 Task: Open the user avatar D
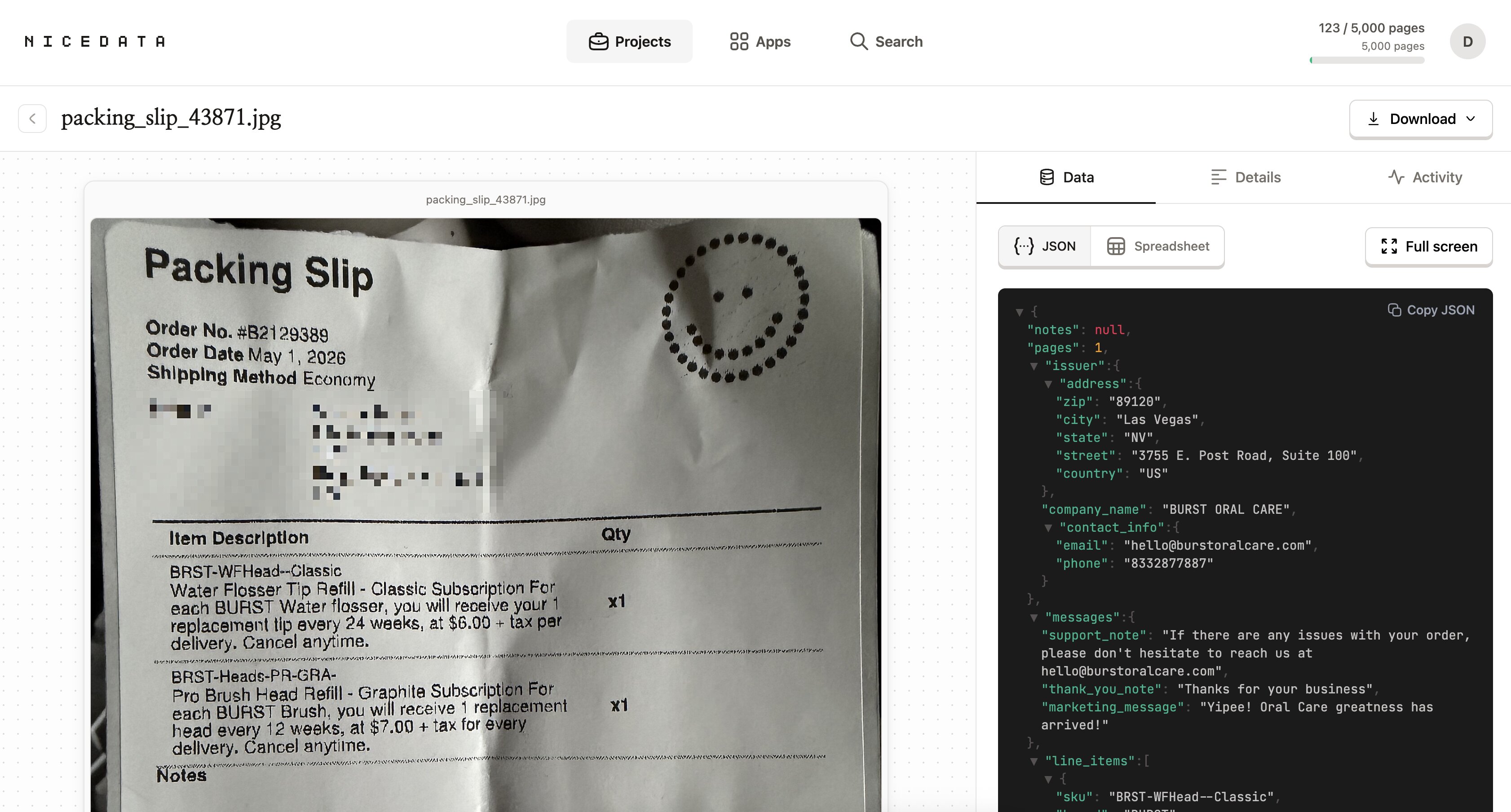click(x=1467, y=42)
